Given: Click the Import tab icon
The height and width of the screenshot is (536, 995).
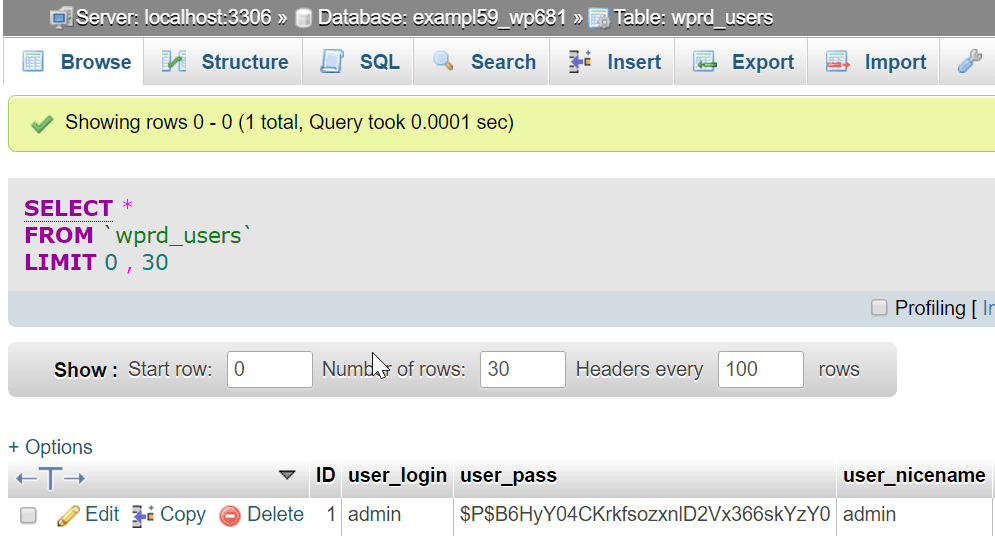Looking at the screenshot, I should click(837, 62).
